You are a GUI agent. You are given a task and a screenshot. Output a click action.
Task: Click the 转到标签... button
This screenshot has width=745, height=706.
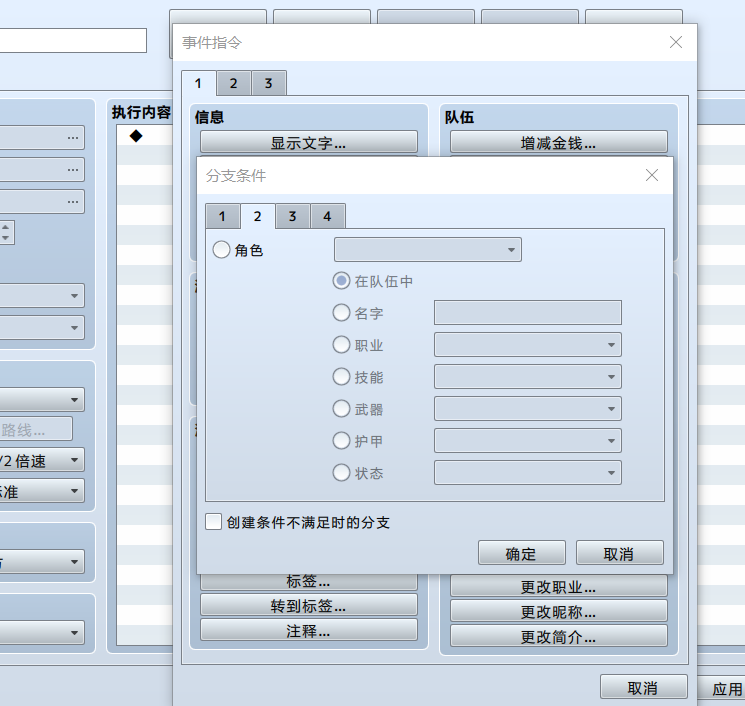[x=309, y=605]
